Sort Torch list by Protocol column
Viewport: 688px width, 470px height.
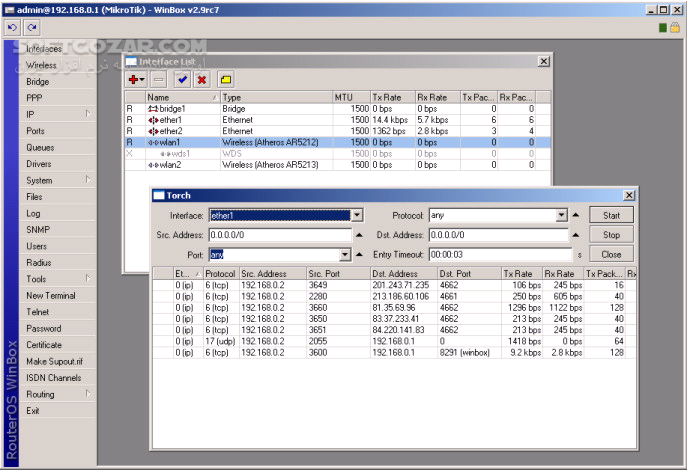coord(221,274)
